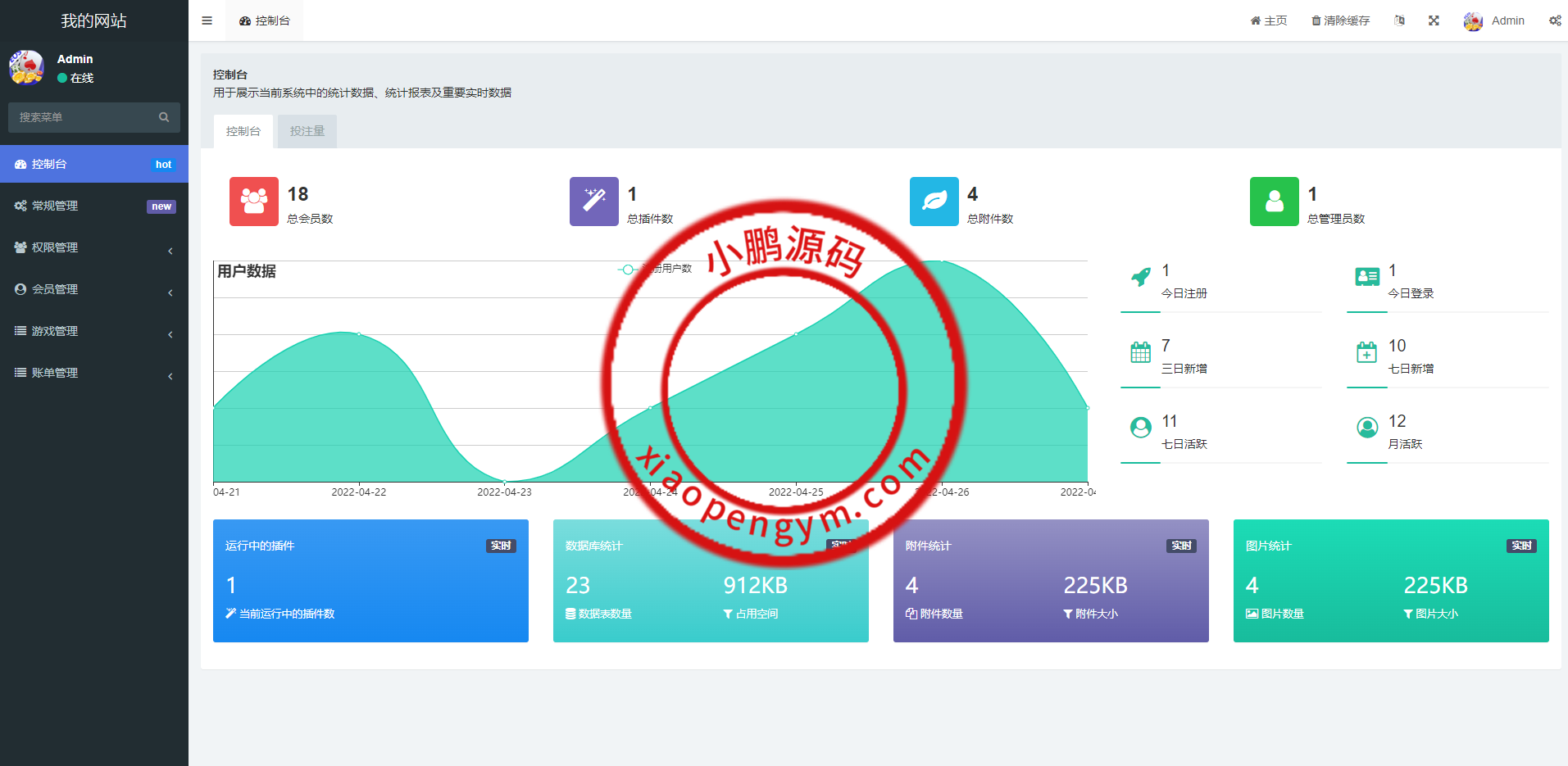The image size is (1568, 766).
Task: Click the search magnifier icon in sidebar
Action: (164, 117)
